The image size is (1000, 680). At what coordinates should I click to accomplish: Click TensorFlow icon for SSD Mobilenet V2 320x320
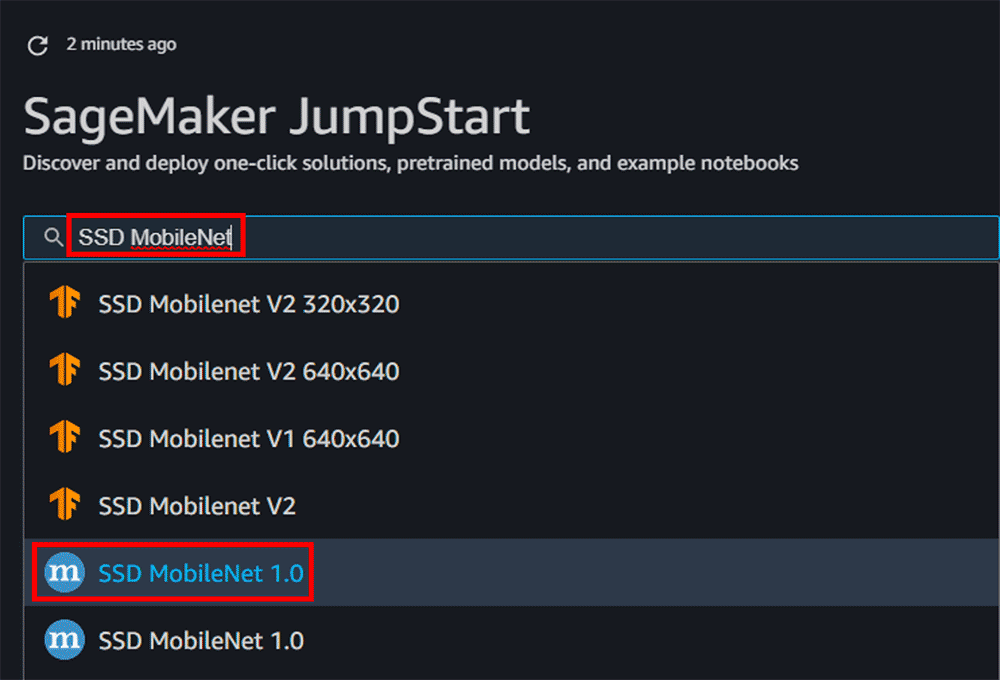(64, 303)
